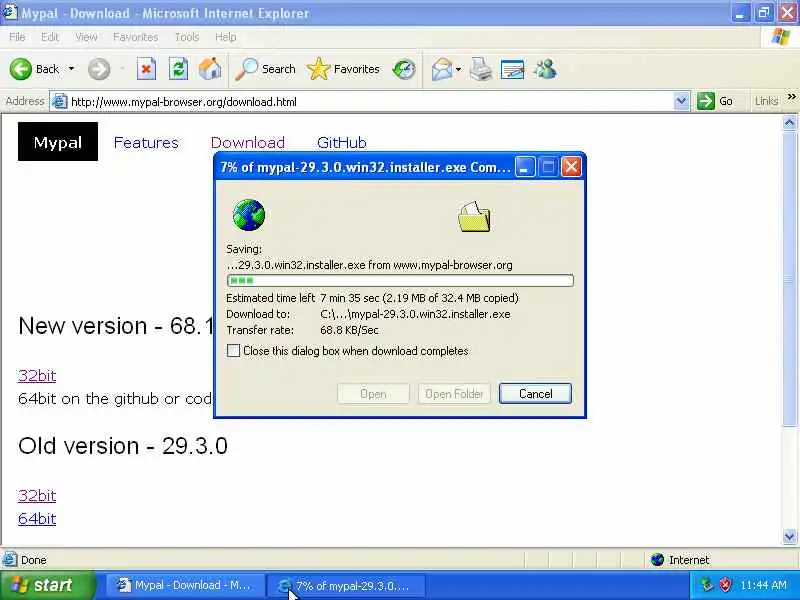This screenshot has width=800, height=600.
Task: Switch to 7% of mypal taskbar button
Action: (x=345, y=585)
